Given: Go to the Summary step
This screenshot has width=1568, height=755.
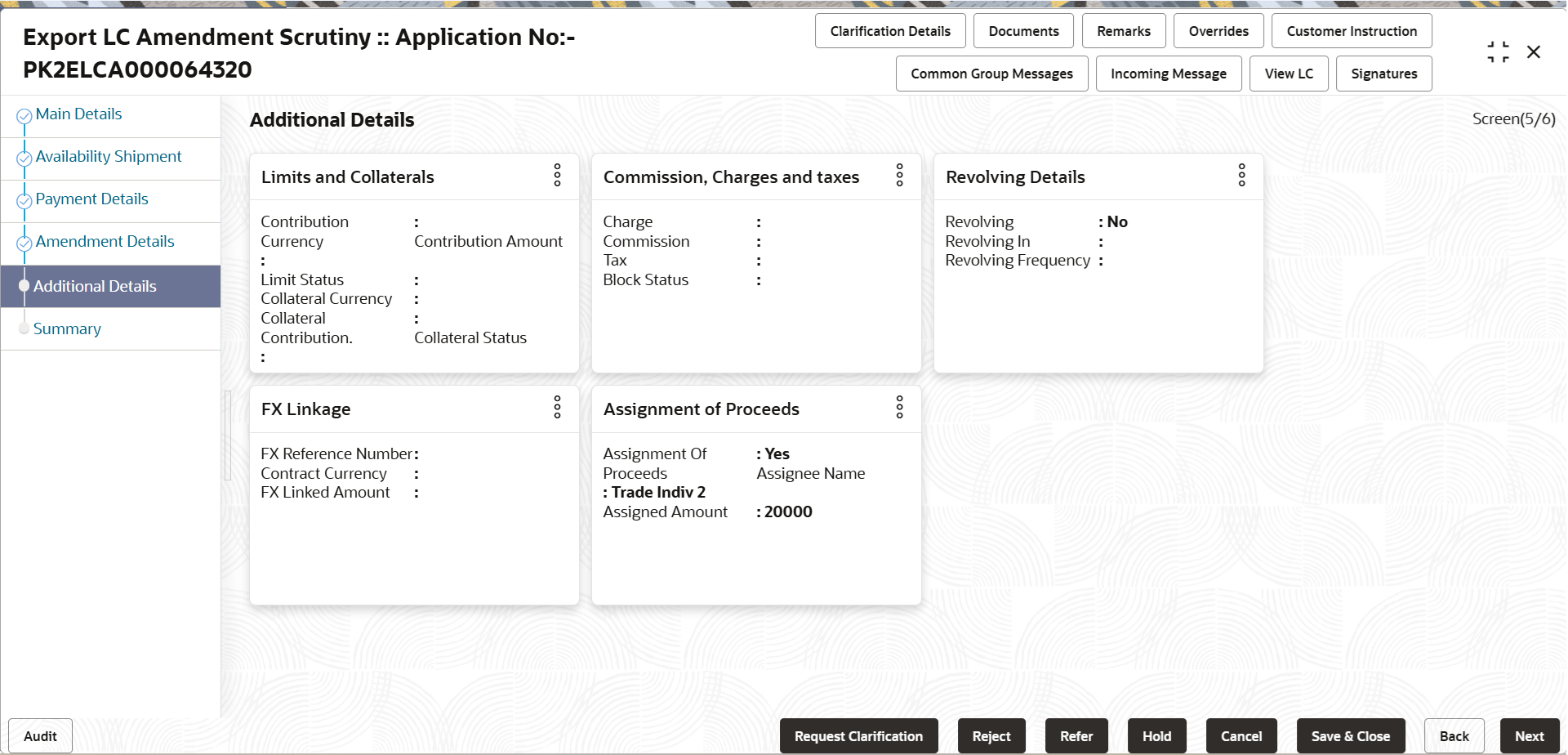Looking at the screenshot, I should (x=68, y=328).
